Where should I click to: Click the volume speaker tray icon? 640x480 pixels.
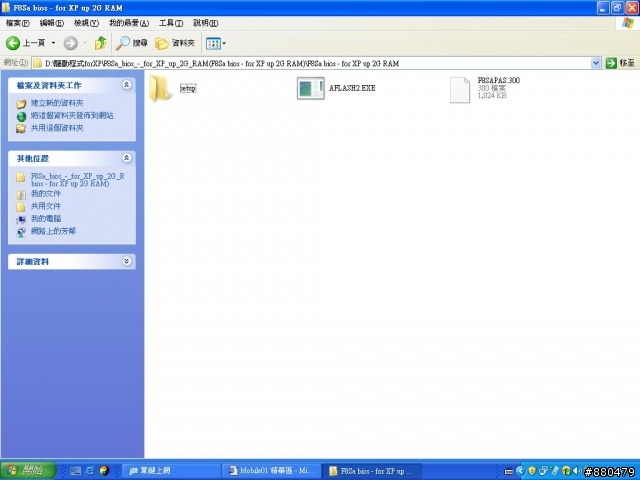pyautogui.click(x=577, y=471)
